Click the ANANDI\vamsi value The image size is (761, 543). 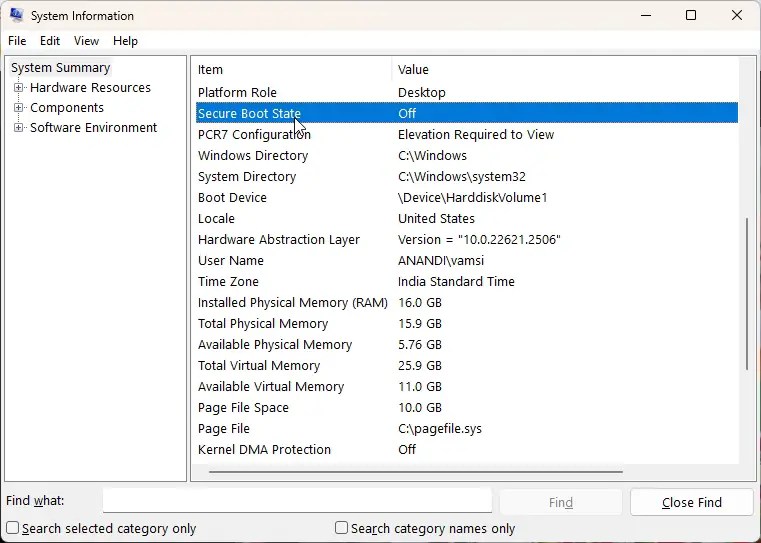pyautogui.click(x=441, y=261)
